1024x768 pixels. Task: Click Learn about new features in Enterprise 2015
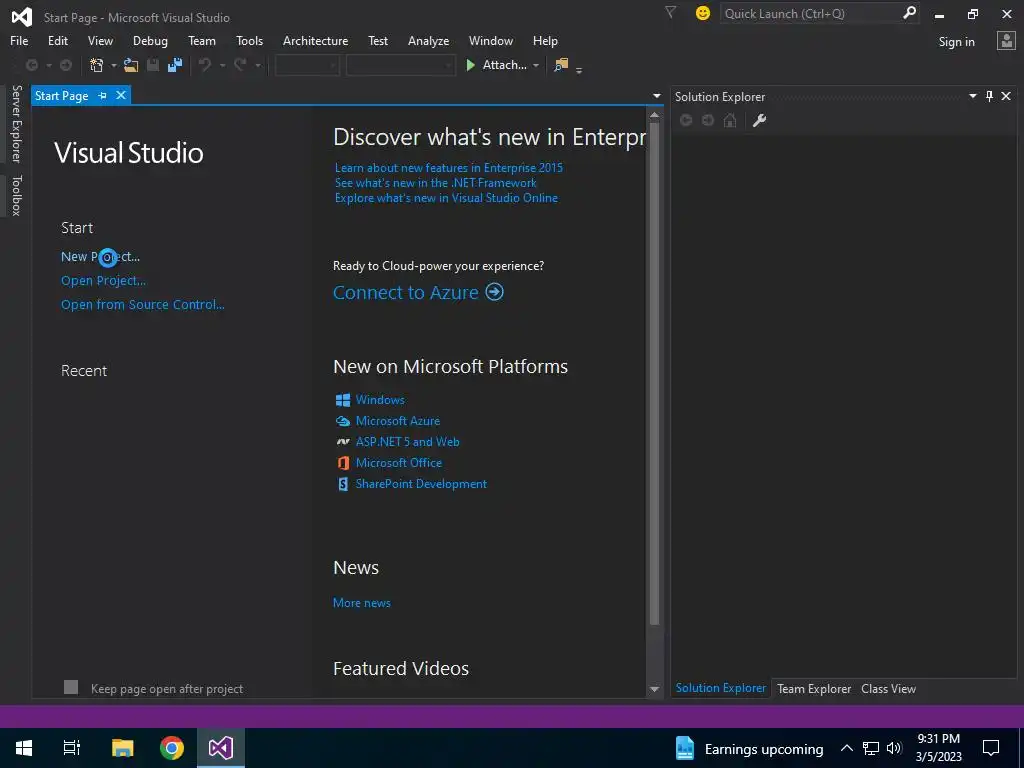tap(449, 168)
